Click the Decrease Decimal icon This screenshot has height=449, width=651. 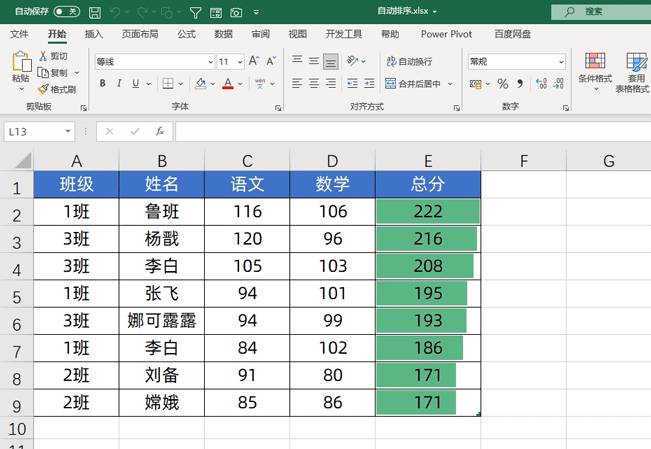pyautogui.click(x=559, y=84)
